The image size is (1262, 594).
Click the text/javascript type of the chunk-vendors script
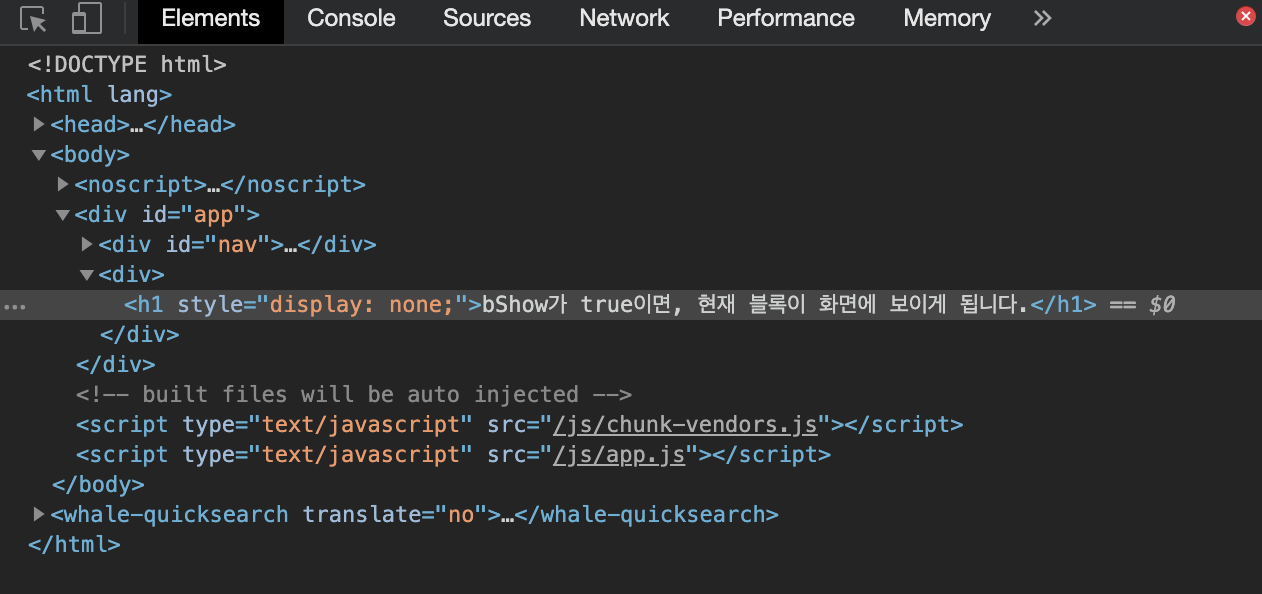pos(361,425)
